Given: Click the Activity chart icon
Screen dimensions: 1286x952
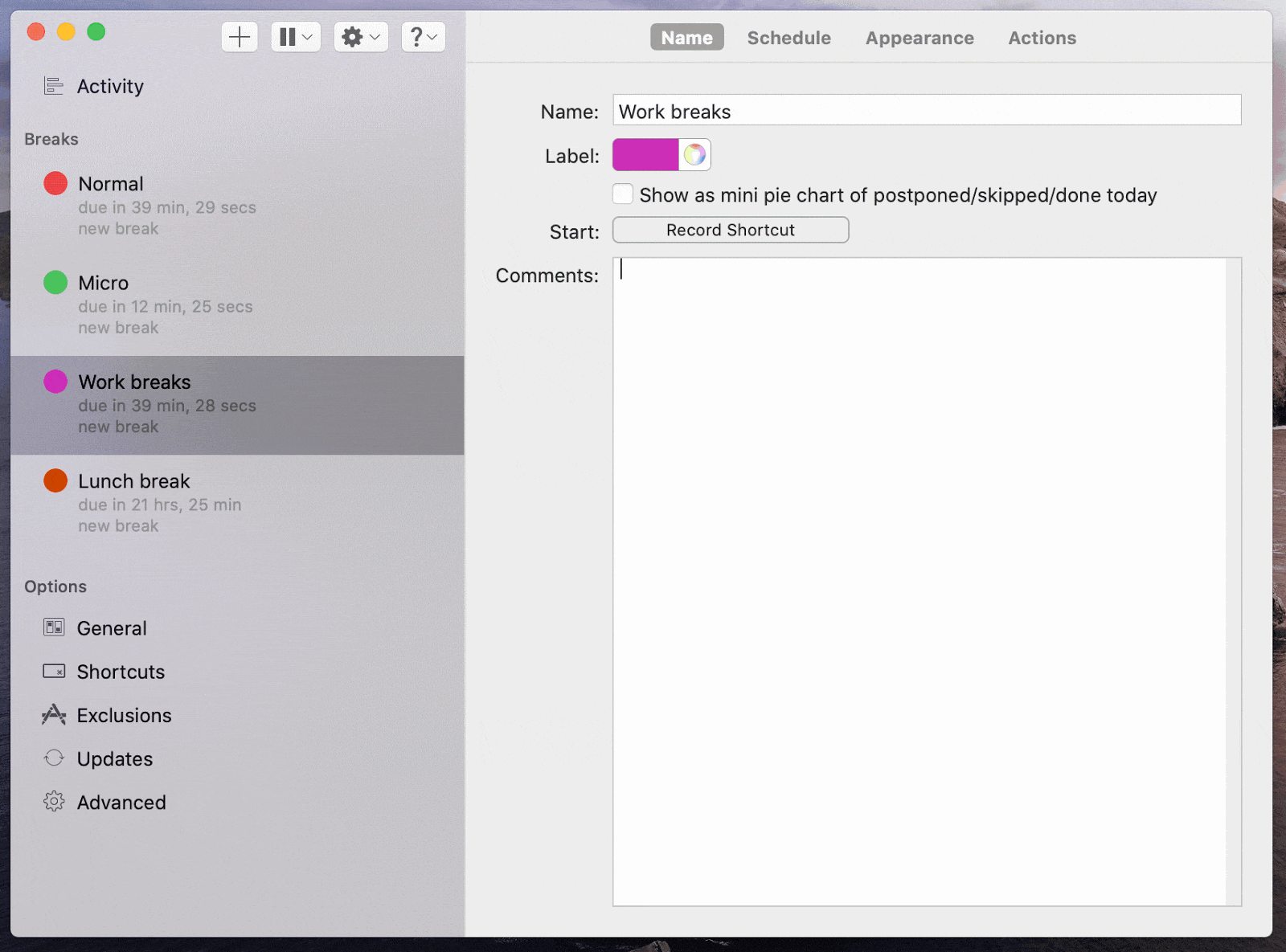Looking at the screenshot, I should [54, 86].
